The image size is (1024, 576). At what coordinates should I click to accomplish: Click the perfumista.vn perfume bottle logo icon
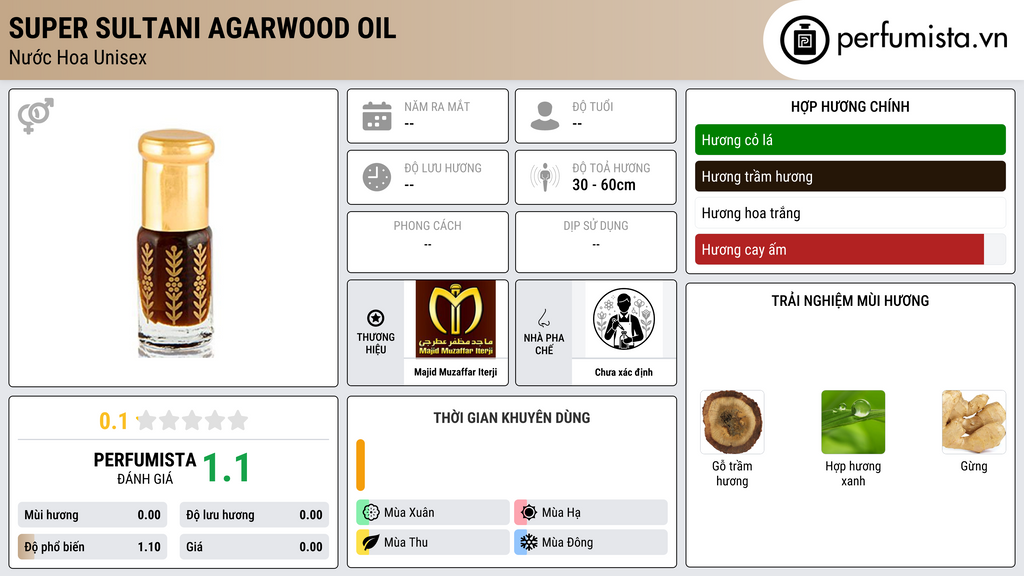point(804,40)
